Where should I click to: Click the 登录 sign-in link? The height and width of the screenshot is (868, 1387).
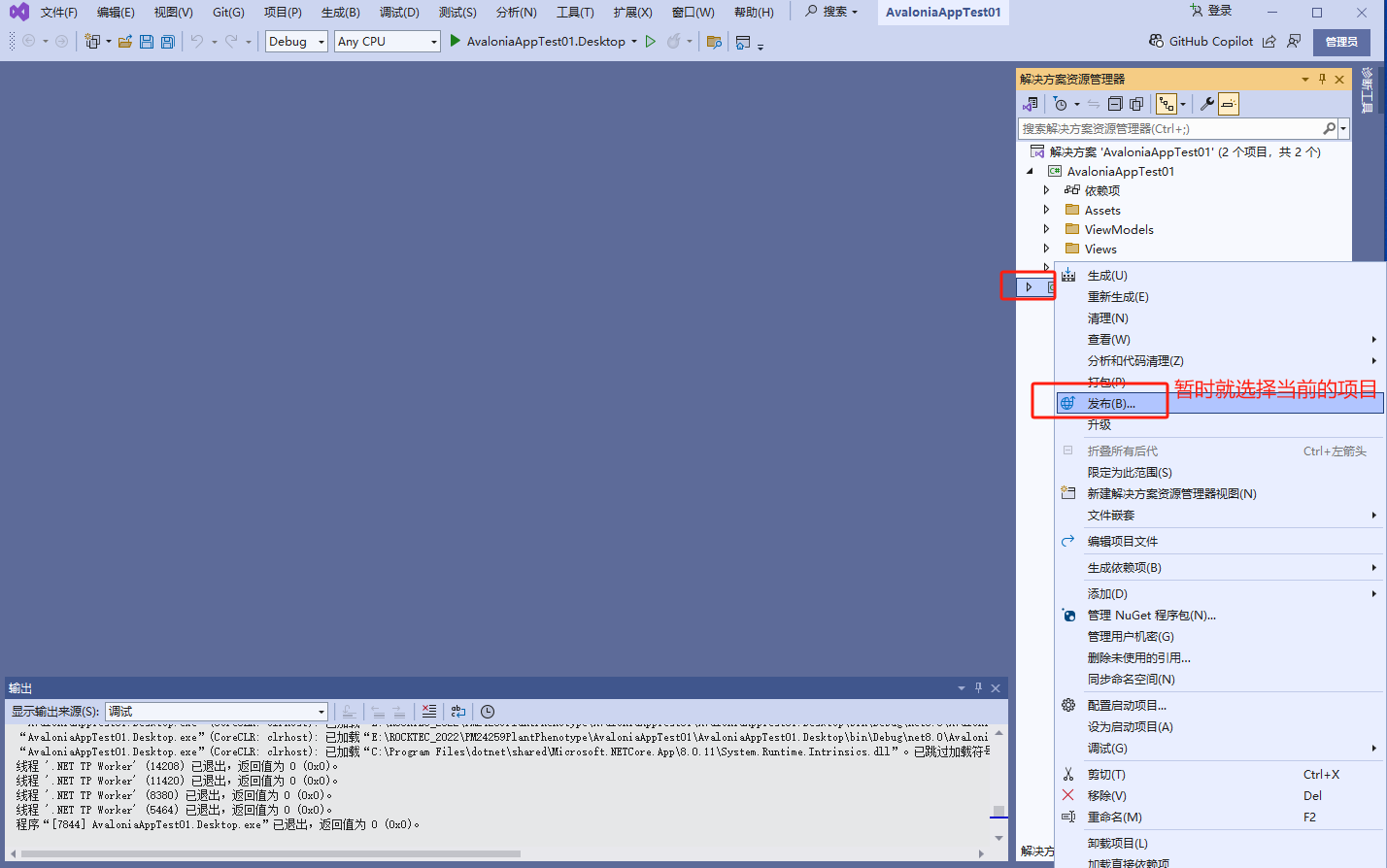[1210, 11]
